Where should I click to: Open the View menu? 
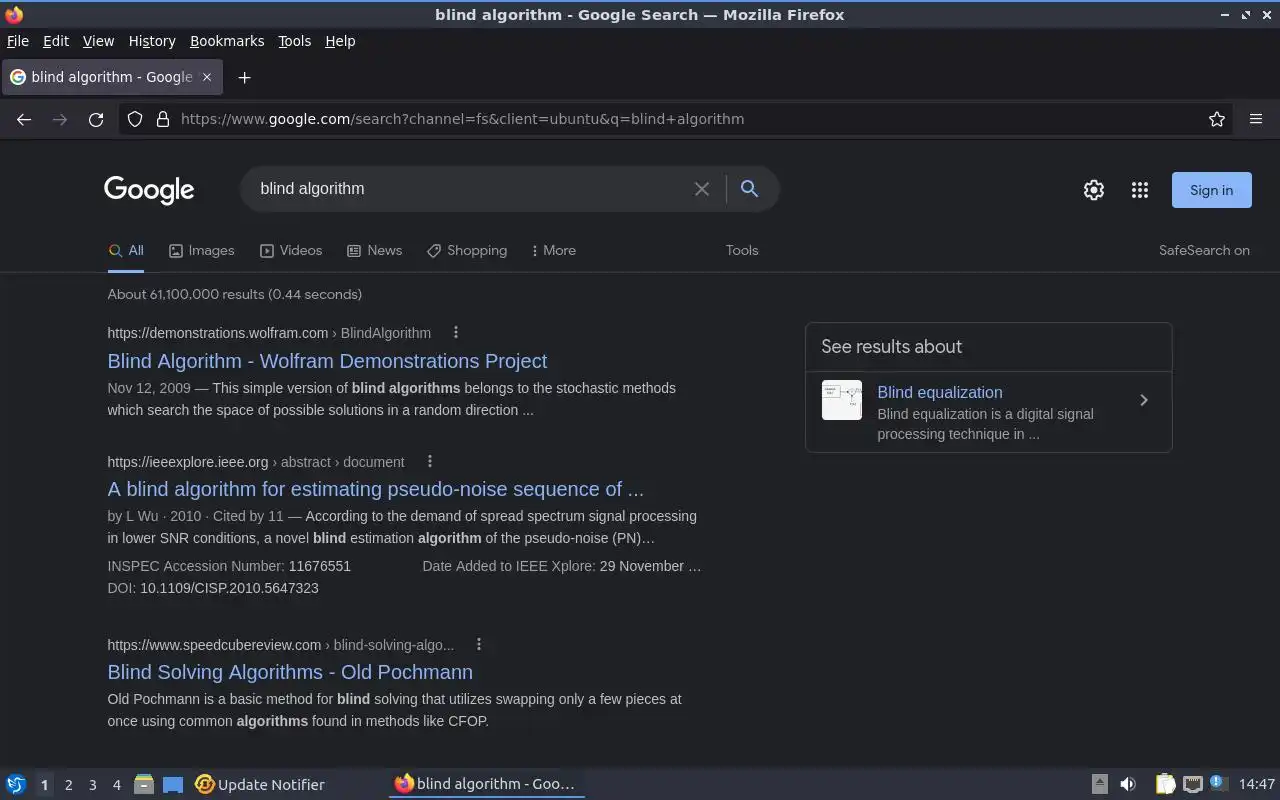pyautogui.click(x=98, y=41)
